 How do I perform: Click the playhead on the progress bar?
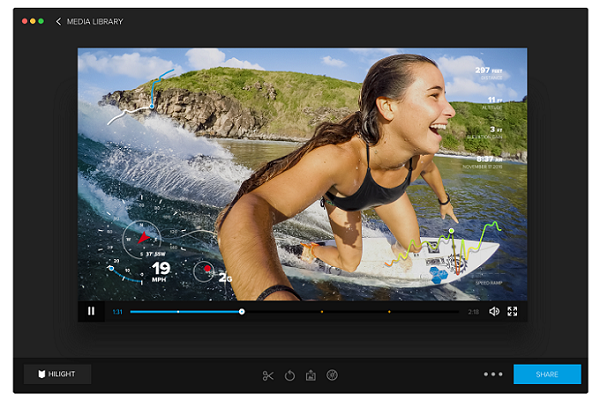pos(242,311)
